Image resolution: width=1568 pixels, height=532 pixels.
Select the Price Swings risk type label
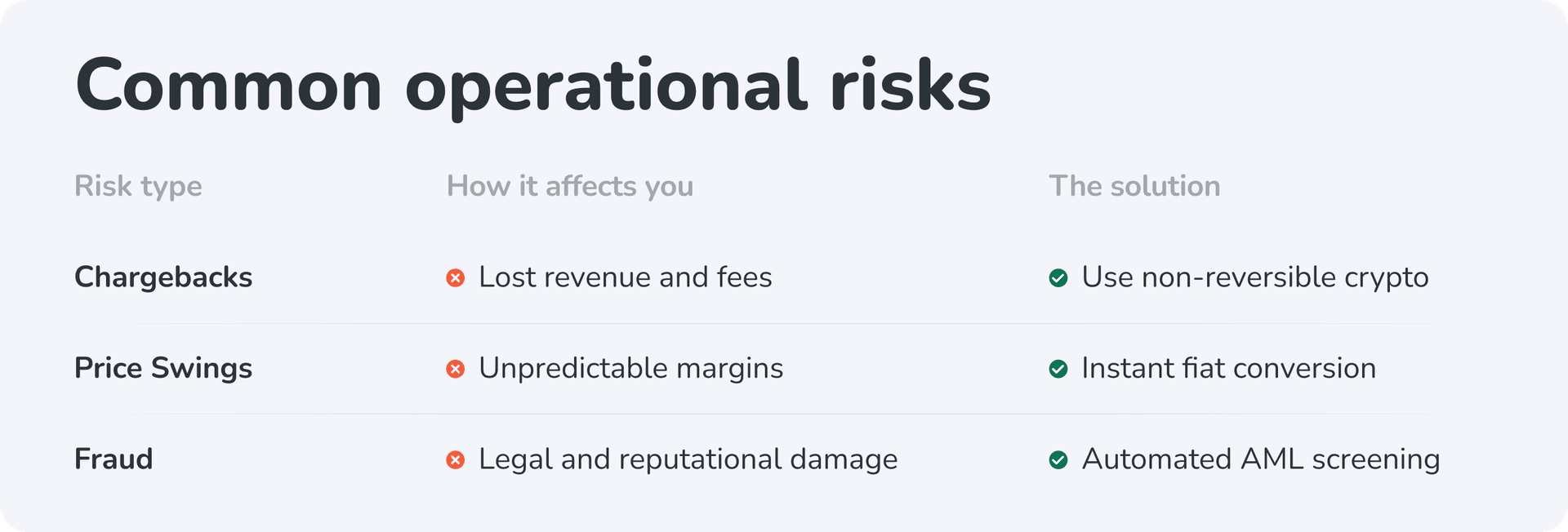tap(163, 368)
